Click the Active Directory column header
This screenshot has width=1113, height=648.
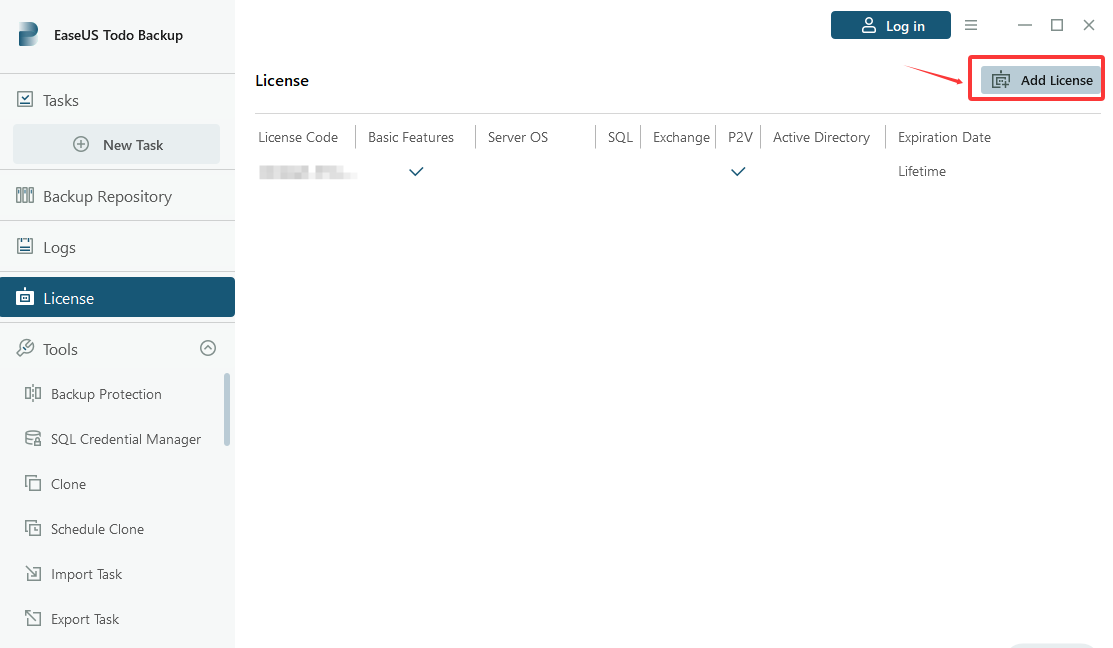[821, 137]
